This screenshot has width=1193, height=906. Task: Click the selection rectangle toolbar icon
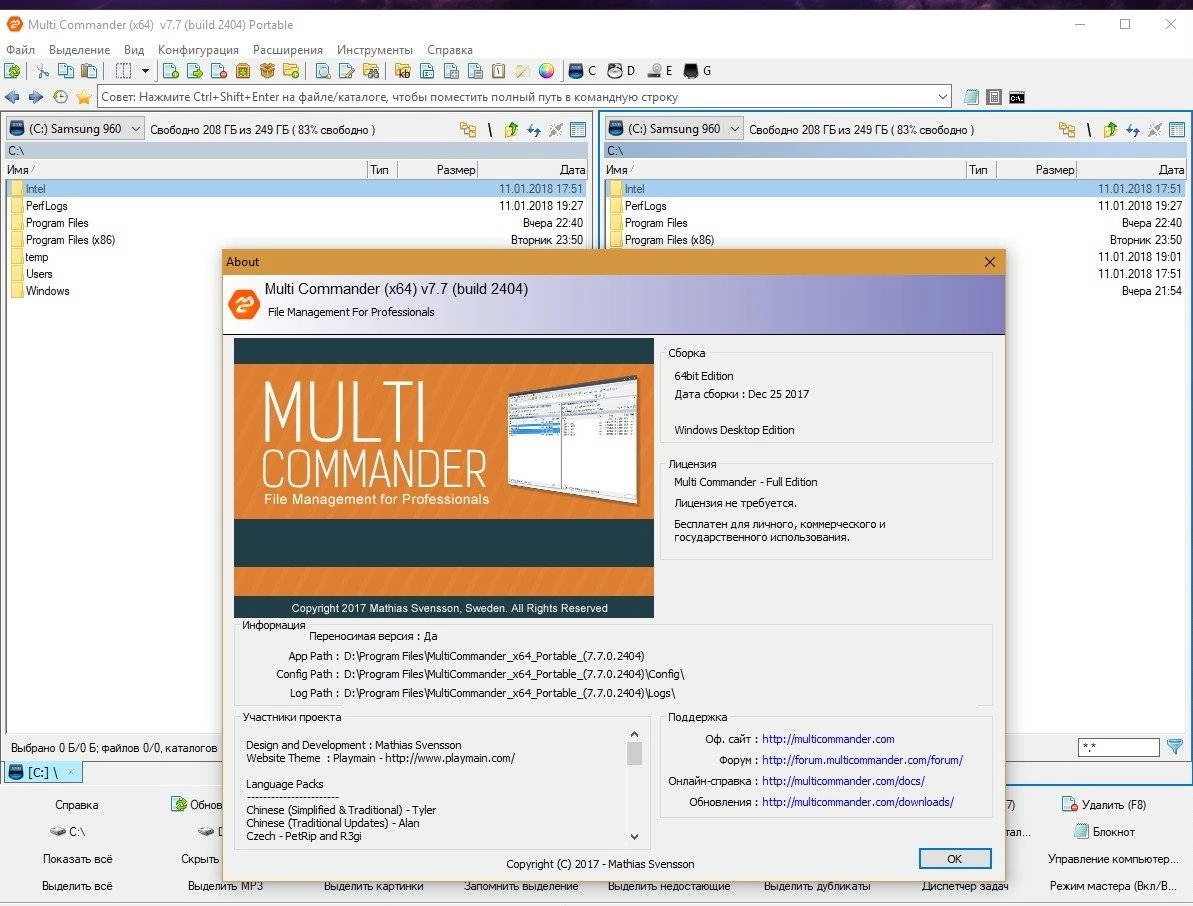[x=123, y=71]
